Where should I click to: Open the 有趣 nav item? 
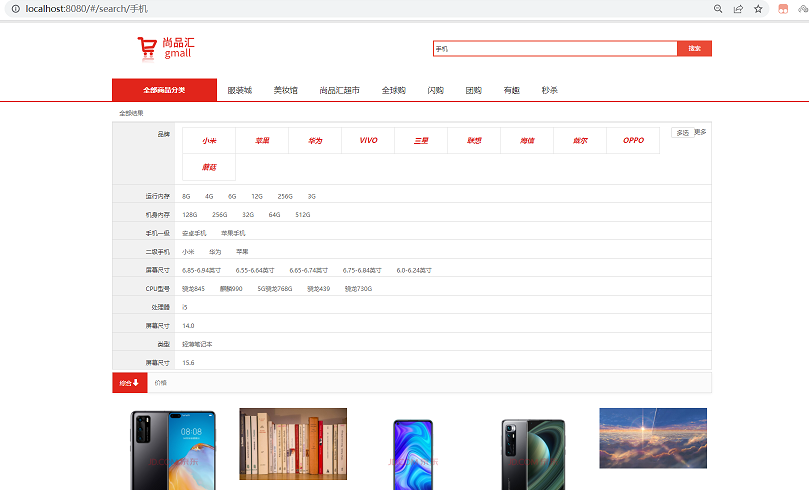click(x=512, y=90)
